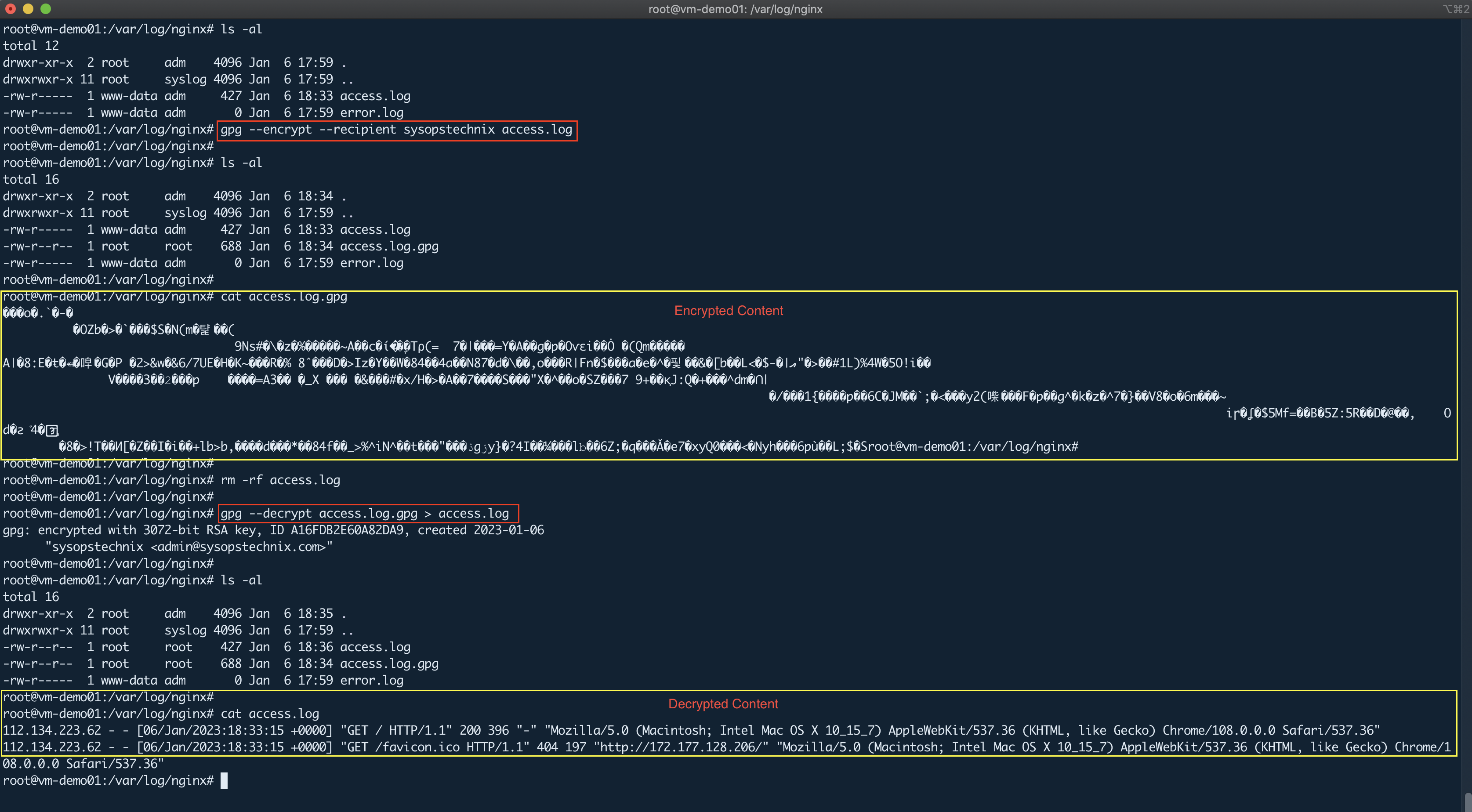Viewport: 1472px width, 812px height.
Task: Maximize the terminal using green button
Action: tap(46, 9)
